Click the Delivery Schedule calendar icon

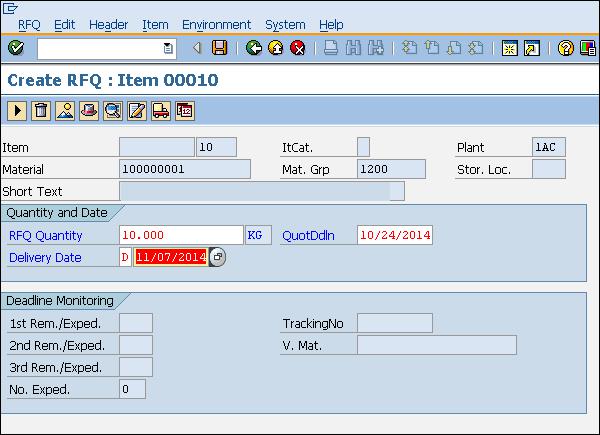click(x=185, y=111)
